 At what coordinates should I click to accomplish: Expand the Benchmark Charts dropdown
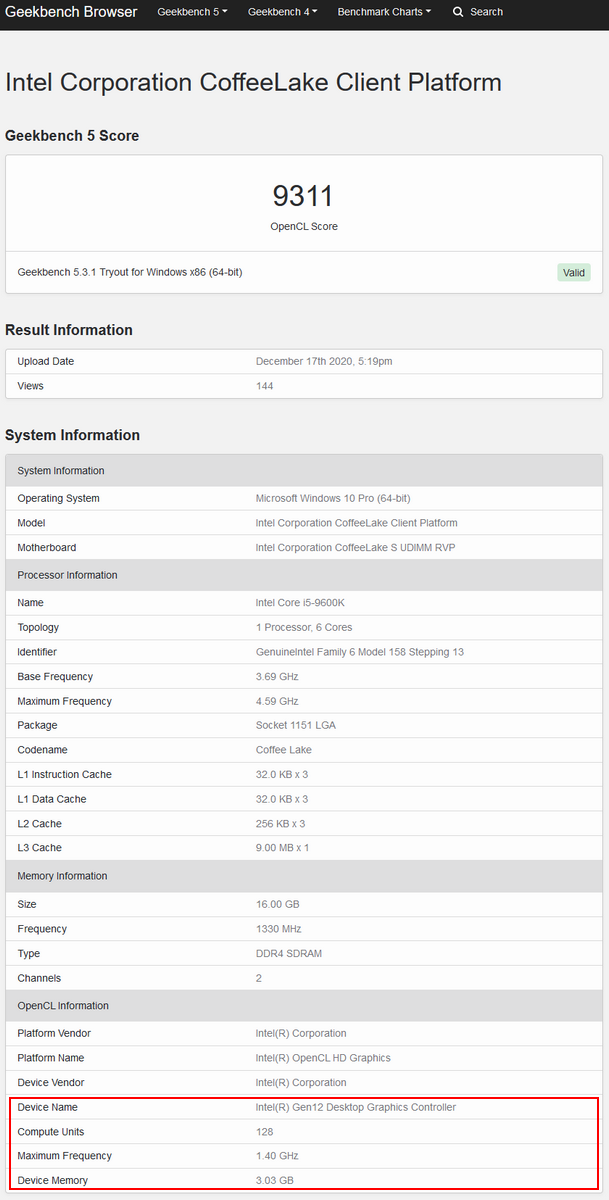tap(384, 12)
